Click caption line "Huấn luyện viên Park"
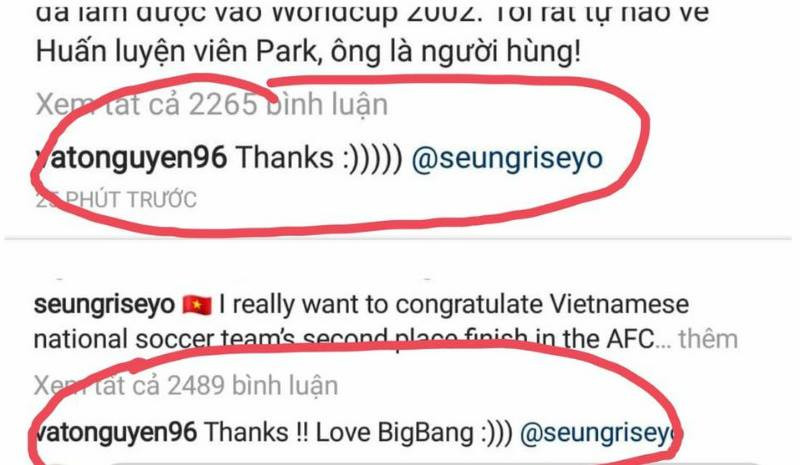Screen dimensions: 800x465 click(x=308, y=52)
